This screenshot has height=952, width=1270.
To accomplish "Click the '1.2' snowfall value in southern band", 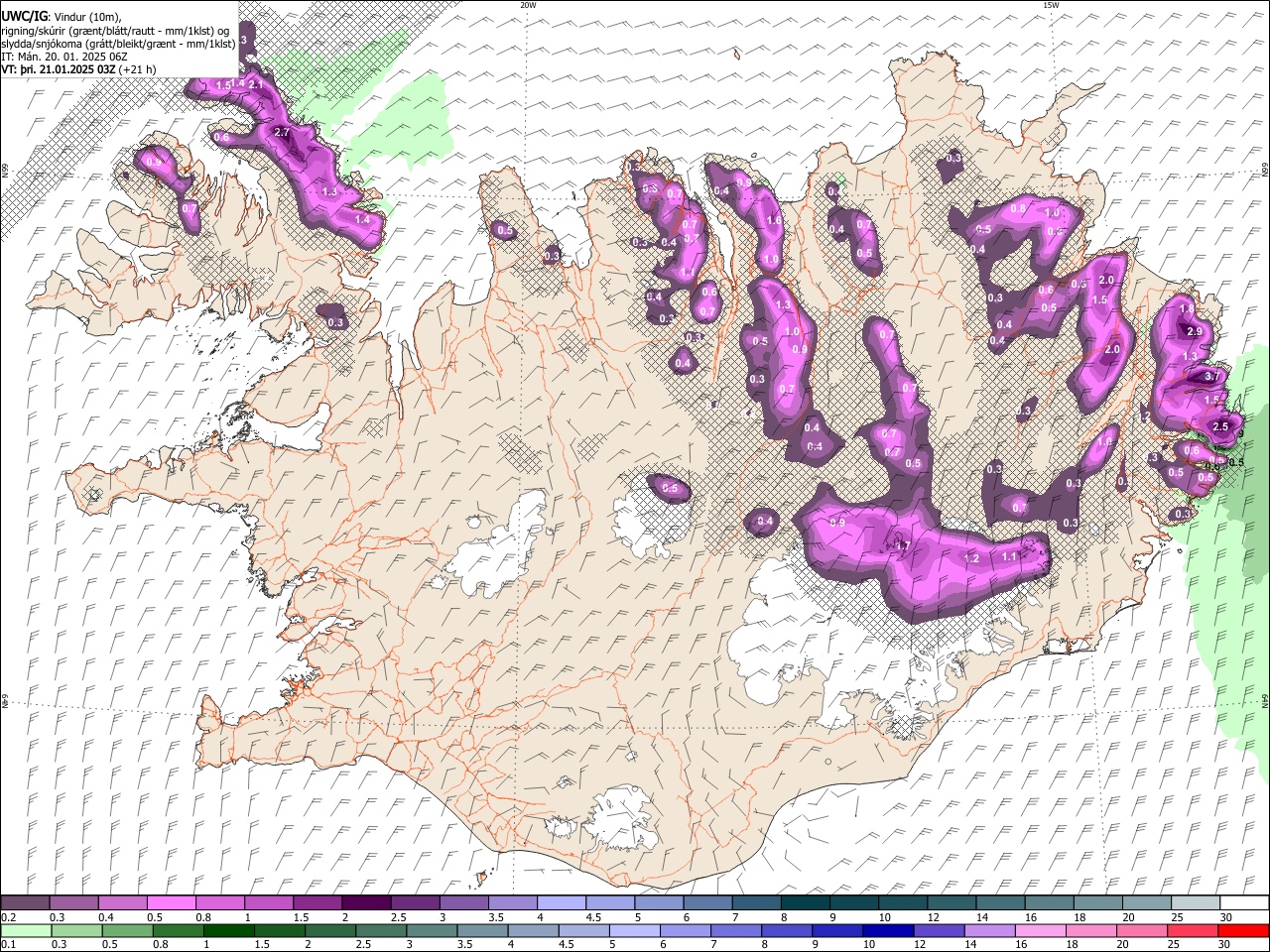I will (x=971, y=558).
